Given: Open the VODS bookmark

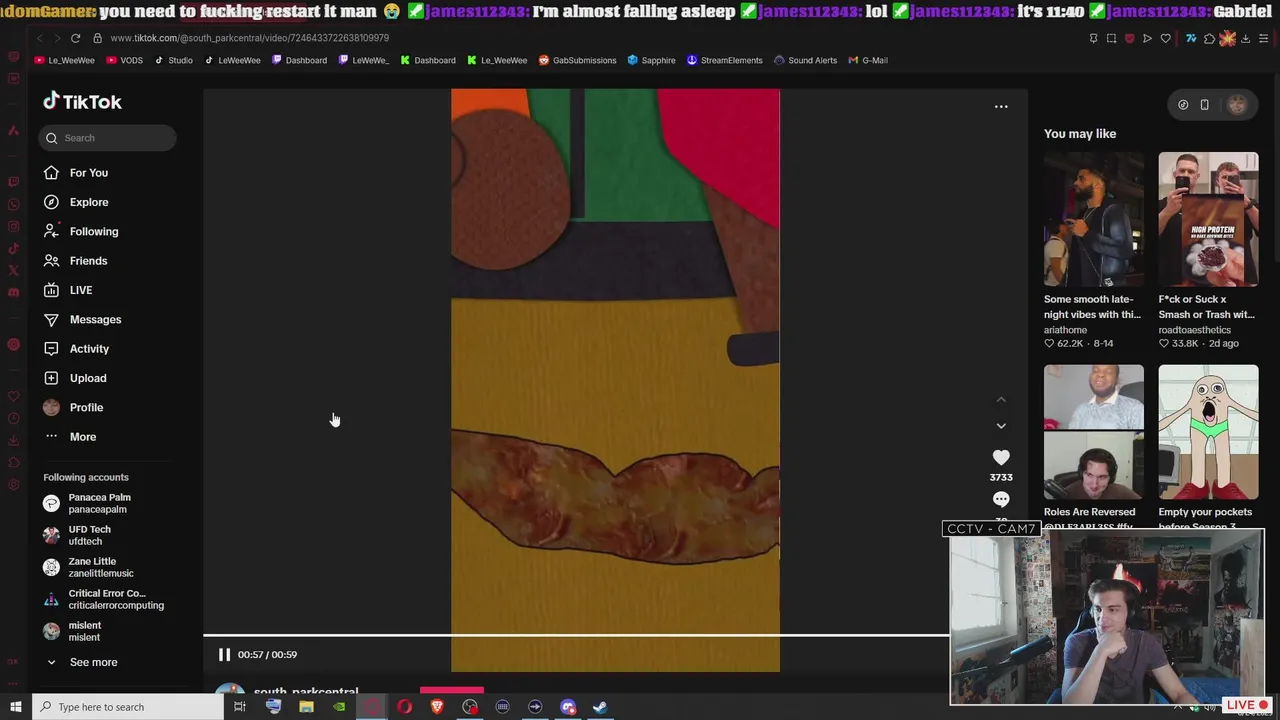Looking at the screenshot, I should (124, 60).
